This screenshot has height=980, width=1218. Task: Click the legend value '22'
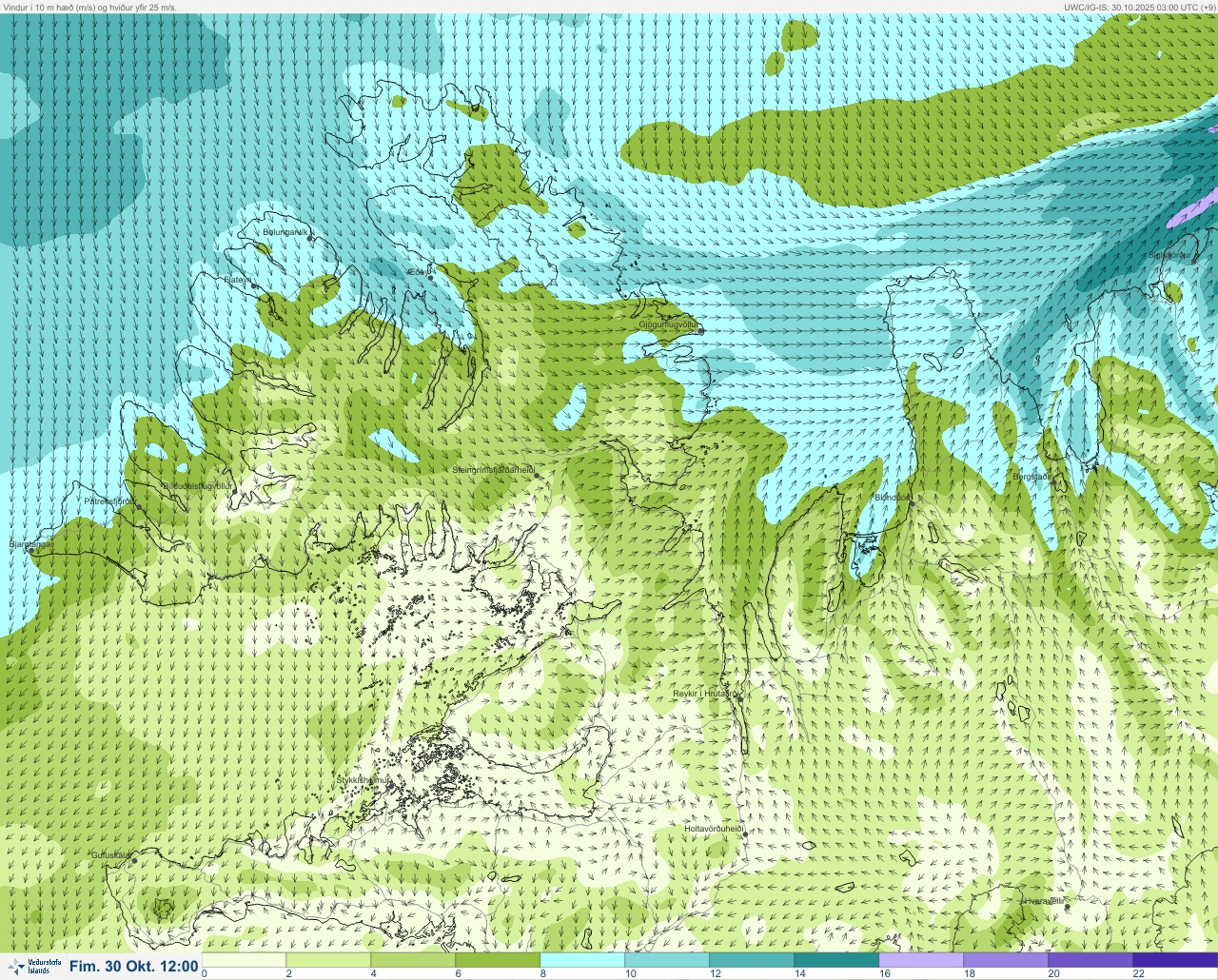1139,973
